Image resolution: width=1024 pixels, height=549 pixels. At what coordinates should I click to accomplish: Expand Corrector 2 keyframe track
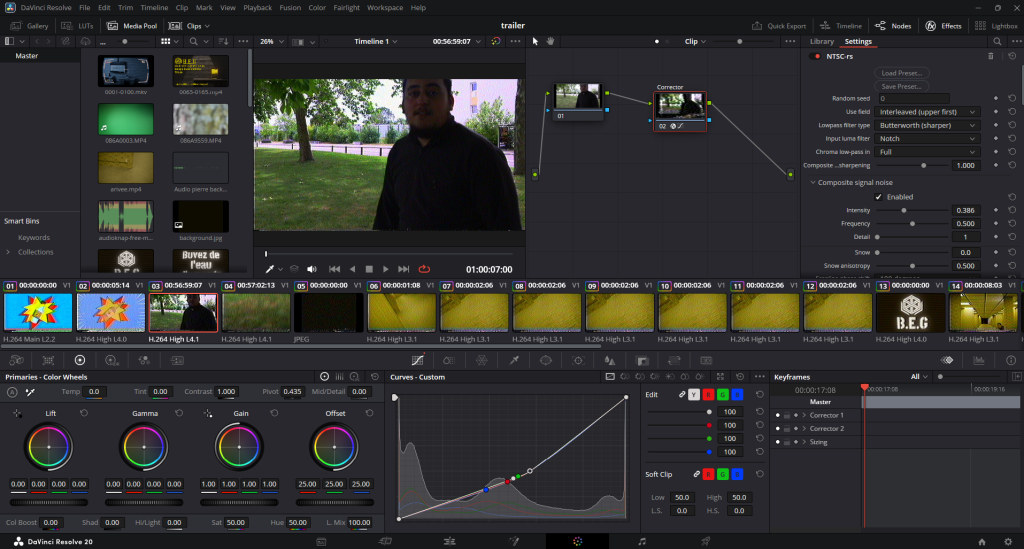805,429
